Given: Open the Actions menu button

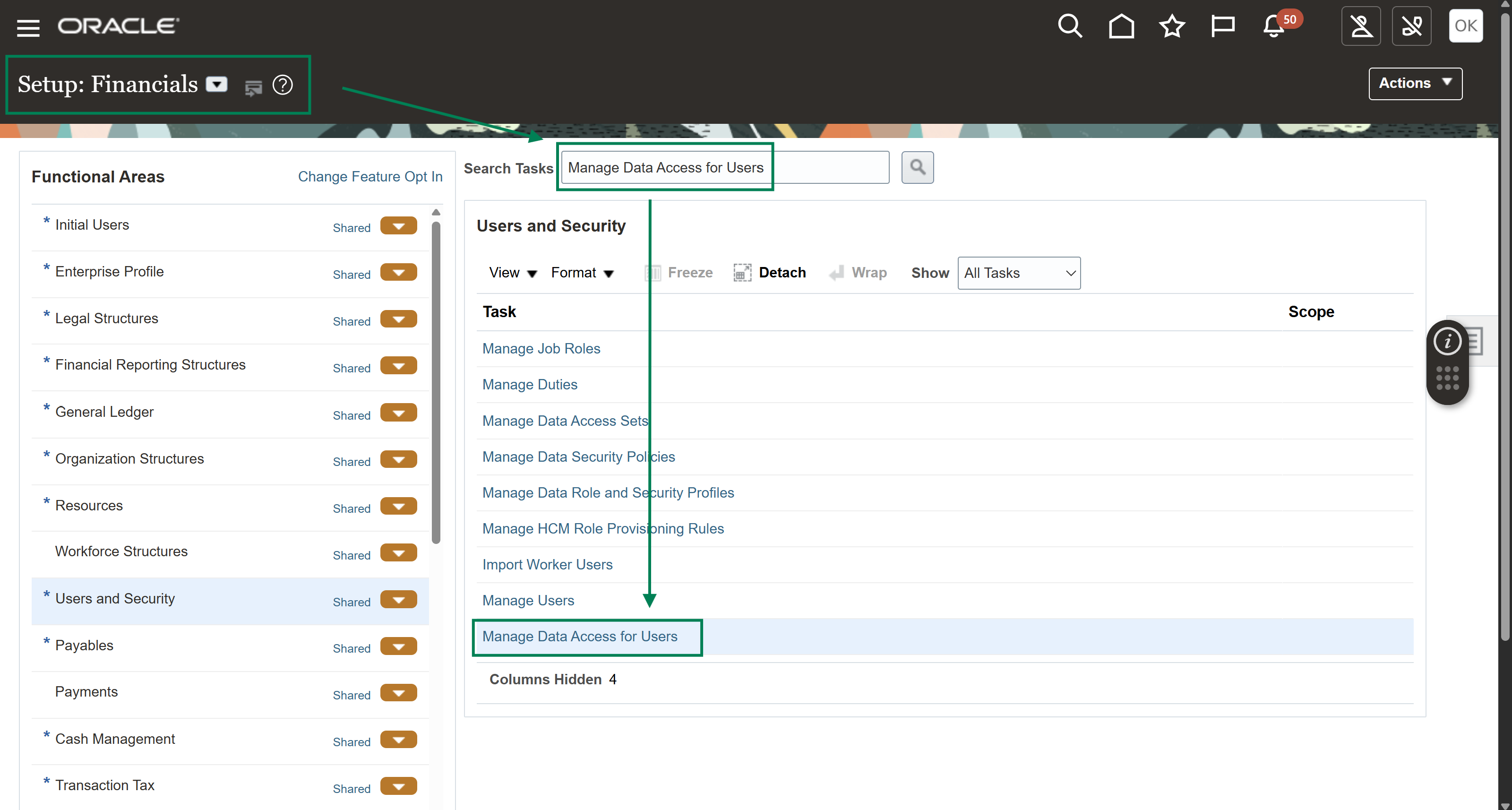Looking at the screenshot, I should [1415, 83].
